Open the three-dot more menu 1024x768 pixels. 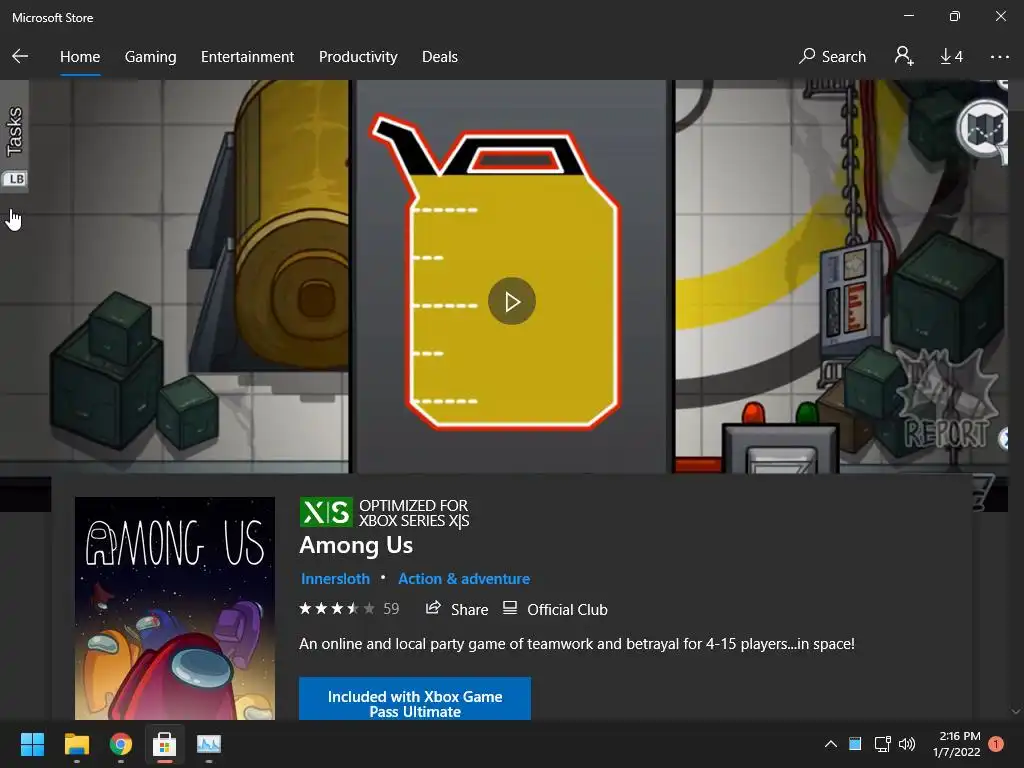tap(1000, 57)
